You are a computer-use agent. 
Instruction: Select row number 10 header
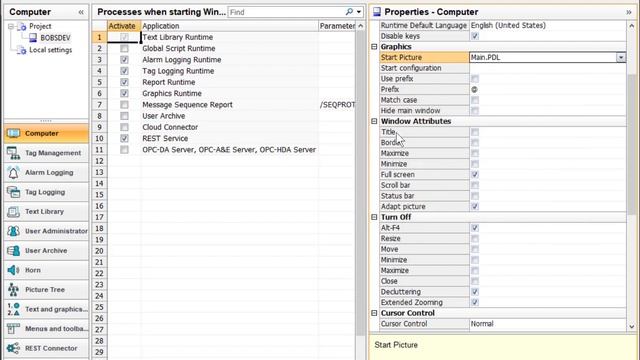tap(100, 138)
